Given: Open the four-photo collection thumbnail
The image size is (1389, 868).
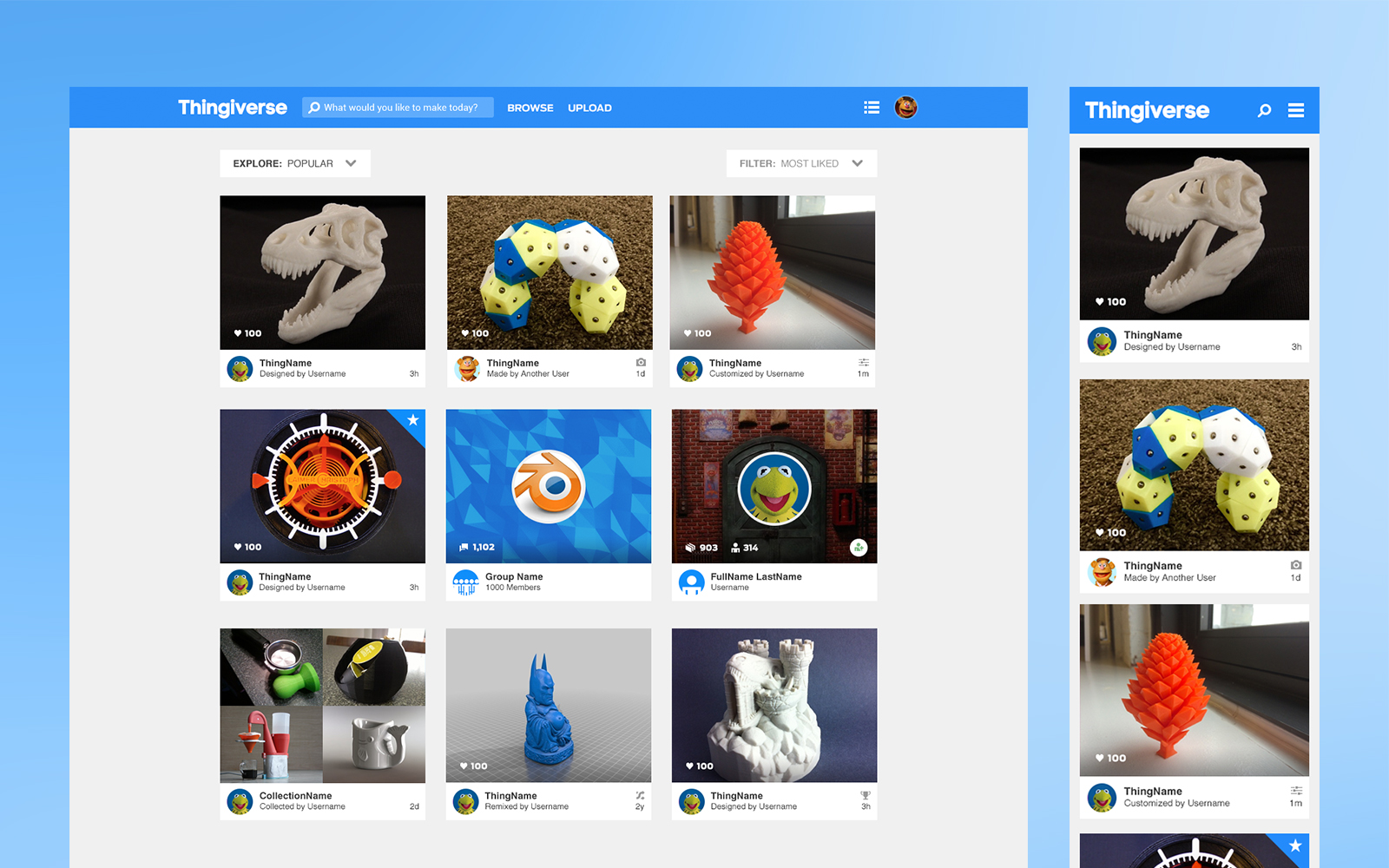Looking at the screenshot, I should coord(323,706).
